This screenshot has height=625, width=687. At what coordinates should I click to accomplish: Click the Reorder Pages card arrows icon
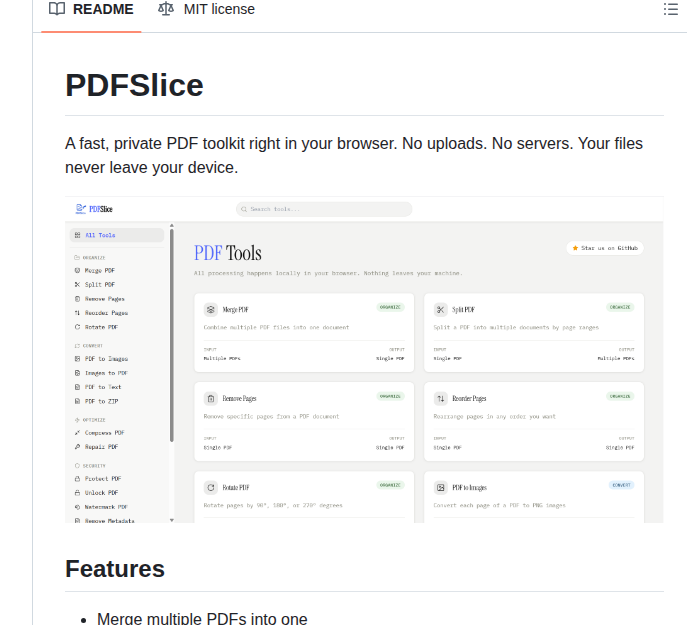[440, 399]
